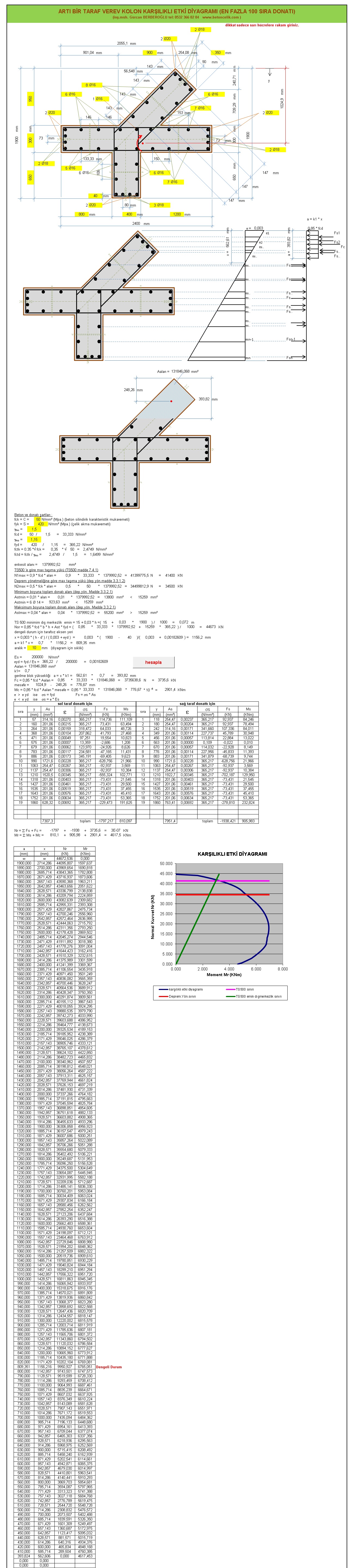Click the red 'Dengeli Durum' label
Viewport: 354px width, 1568px height.
109,1367
